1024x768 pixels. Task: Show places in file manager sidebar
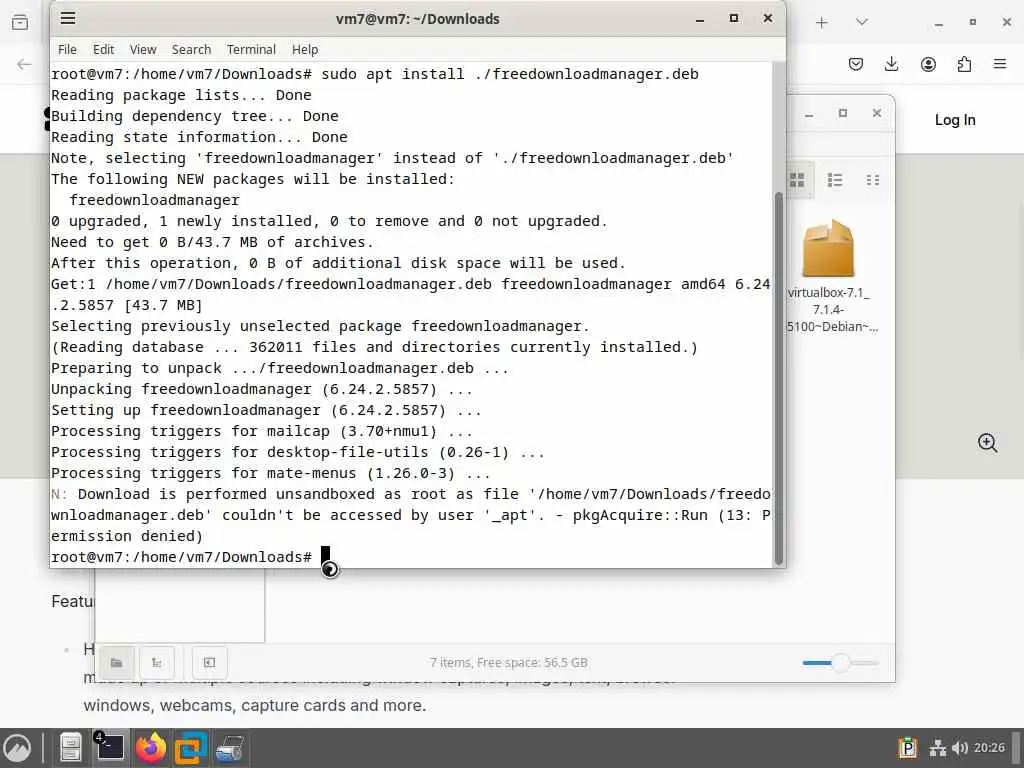coord(116,663)
